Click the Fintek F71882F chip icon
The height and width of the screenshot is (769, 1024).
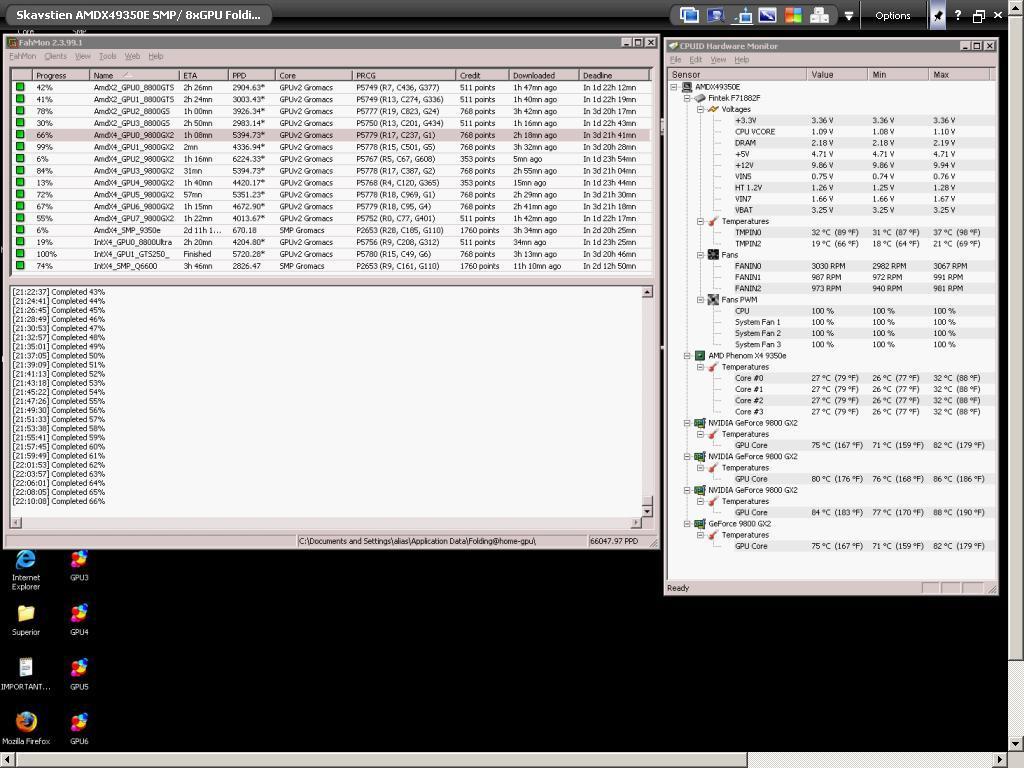click(700, 98)
